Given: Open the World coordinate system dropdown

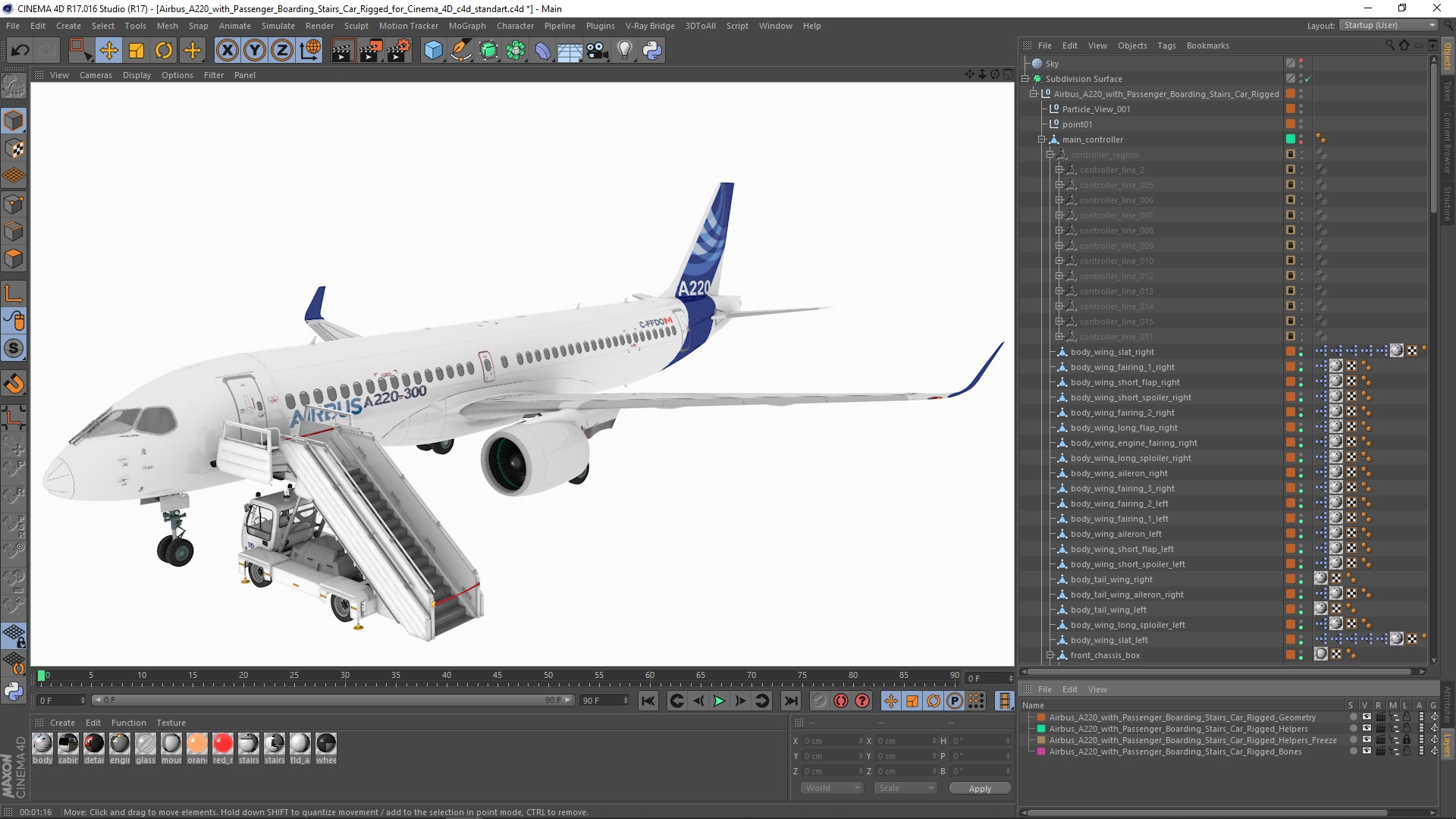Looking at the screenshot, I should click(x=832, y=788).
